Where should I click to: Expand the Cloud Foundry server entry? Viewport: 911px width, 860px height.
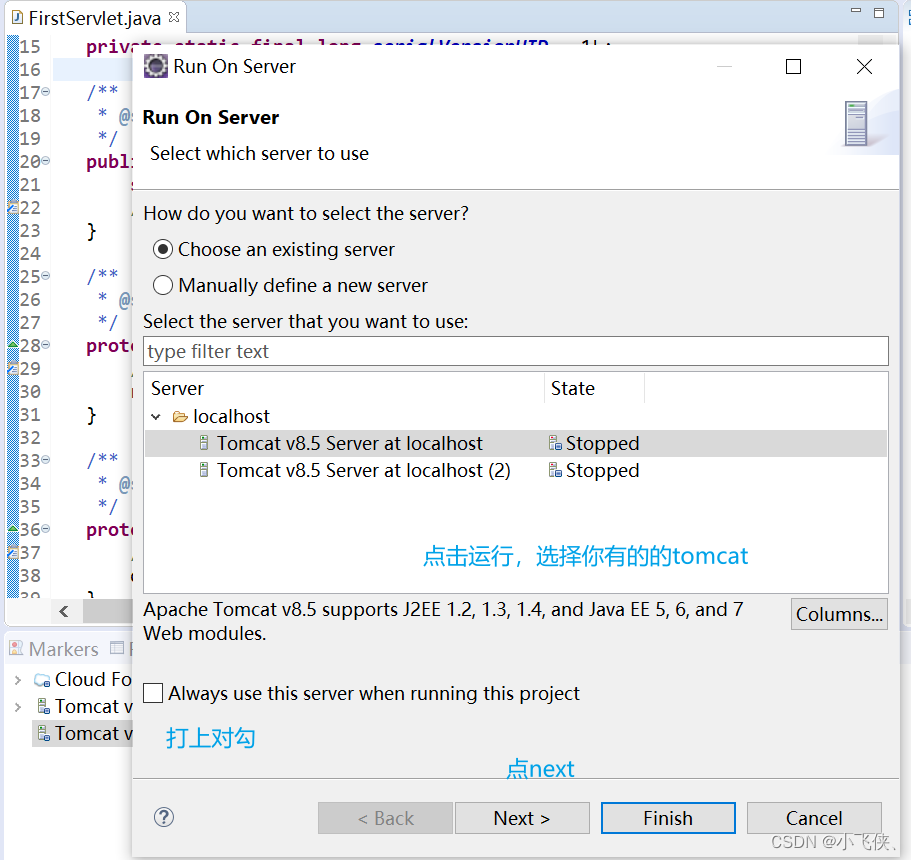(17, 680)
